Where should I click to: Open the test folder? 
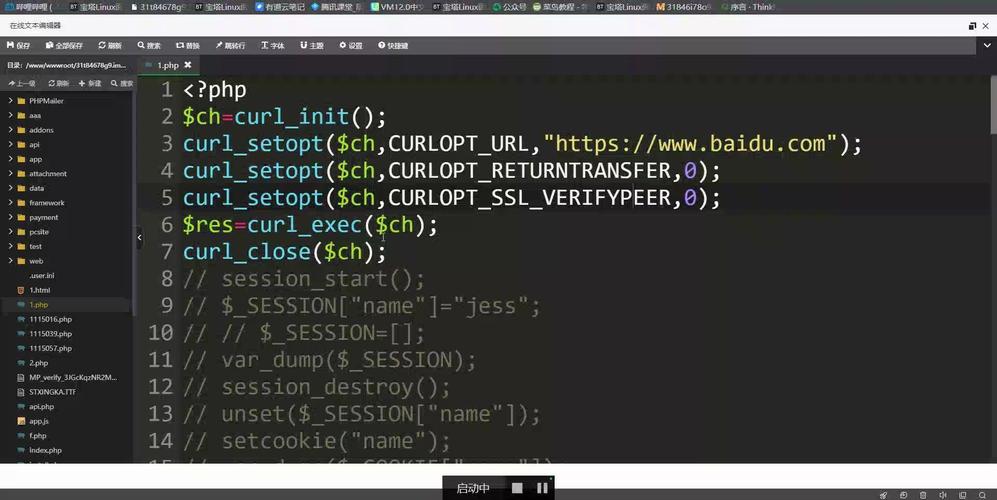pos(35,246)
